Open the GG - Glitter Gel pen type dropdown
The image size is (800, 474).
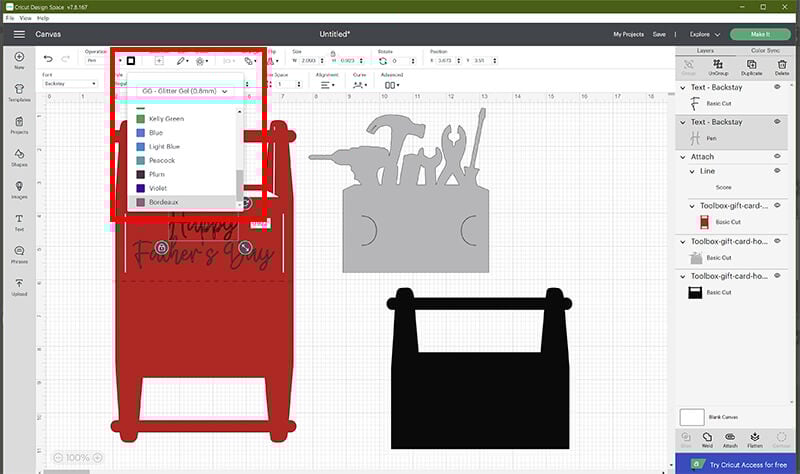183,91
